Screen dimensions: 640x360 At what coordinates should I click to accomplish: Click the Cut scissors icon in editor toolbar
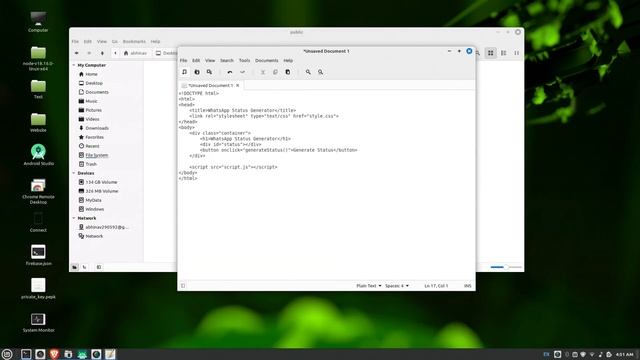(263, 72)
